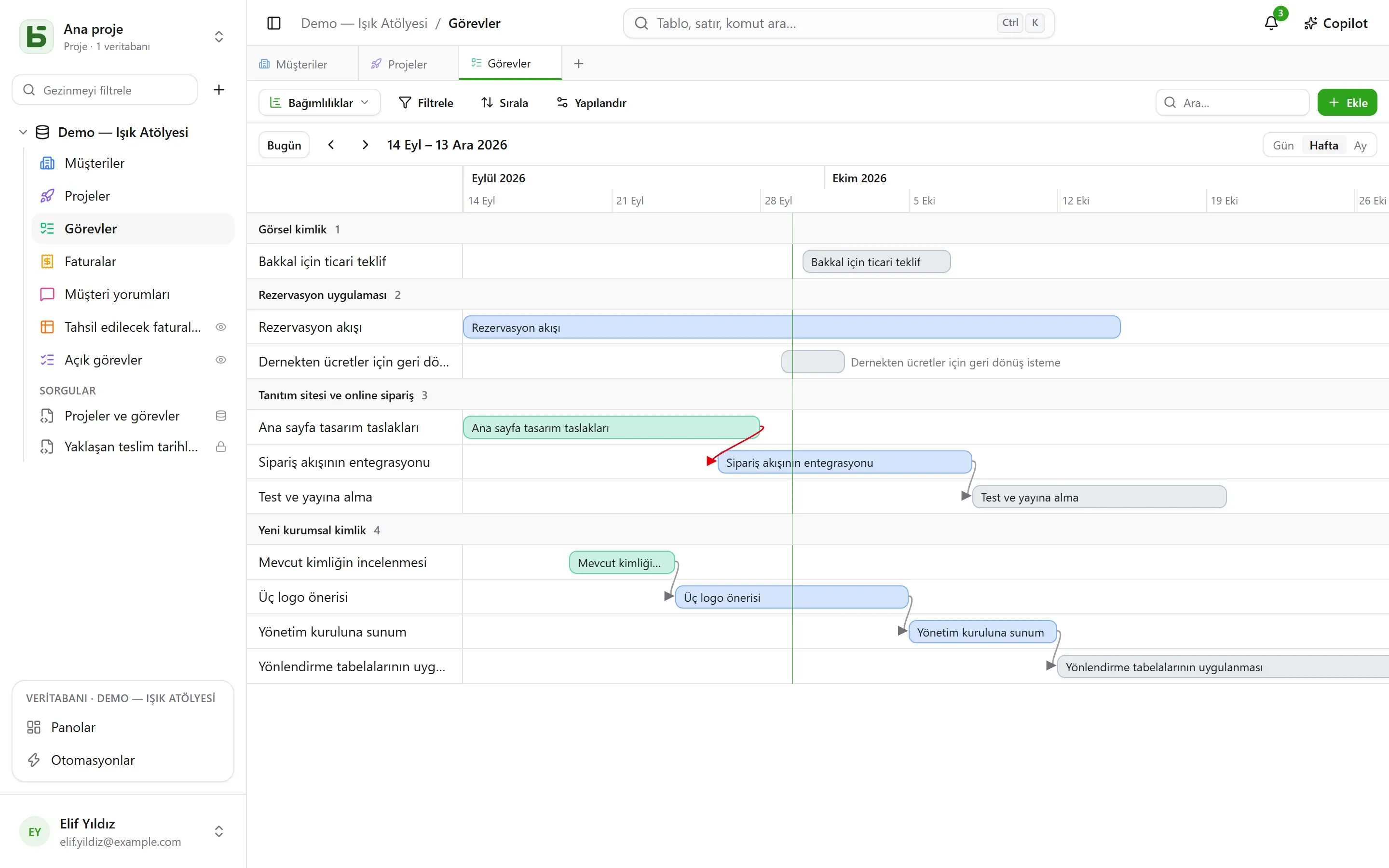The width and height of the screenshot is (1389, 868).
Task: Select the Görevler tab
Action: point(510,63)
